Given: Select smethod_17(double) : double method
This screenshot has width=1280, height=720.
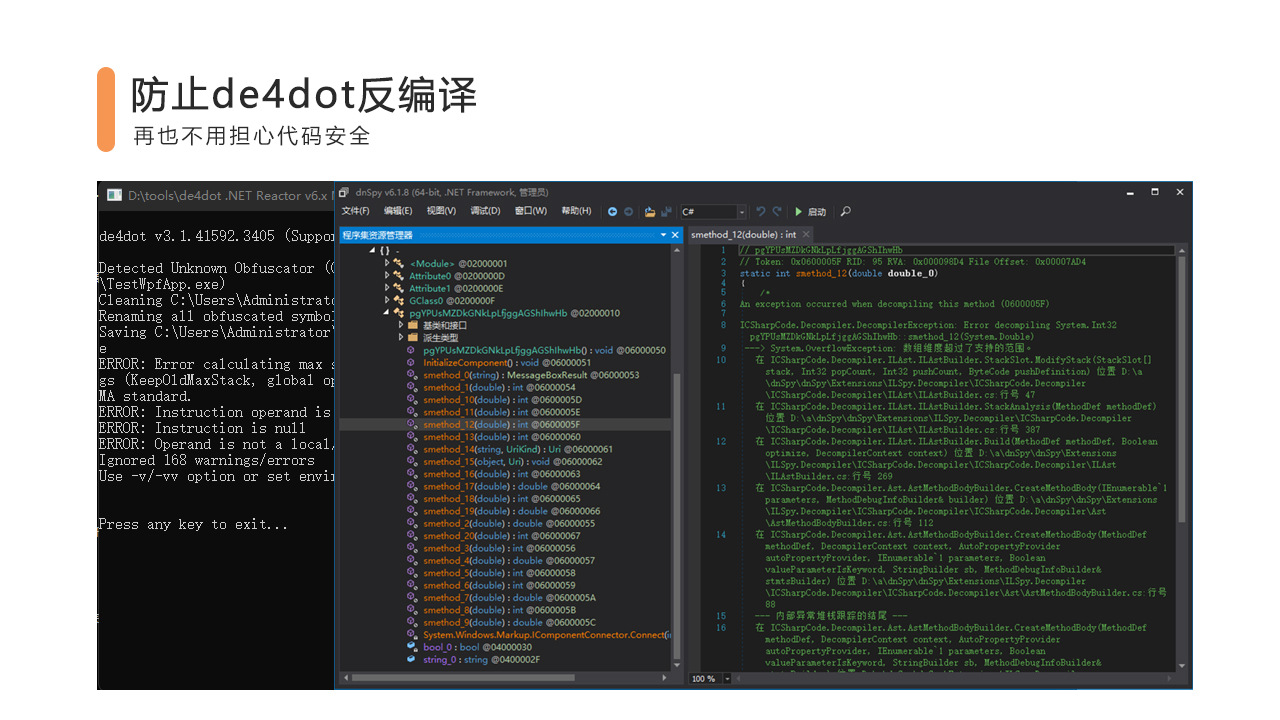Looking at the screenshot, I should pyautogui.click(x=511, y=486).
